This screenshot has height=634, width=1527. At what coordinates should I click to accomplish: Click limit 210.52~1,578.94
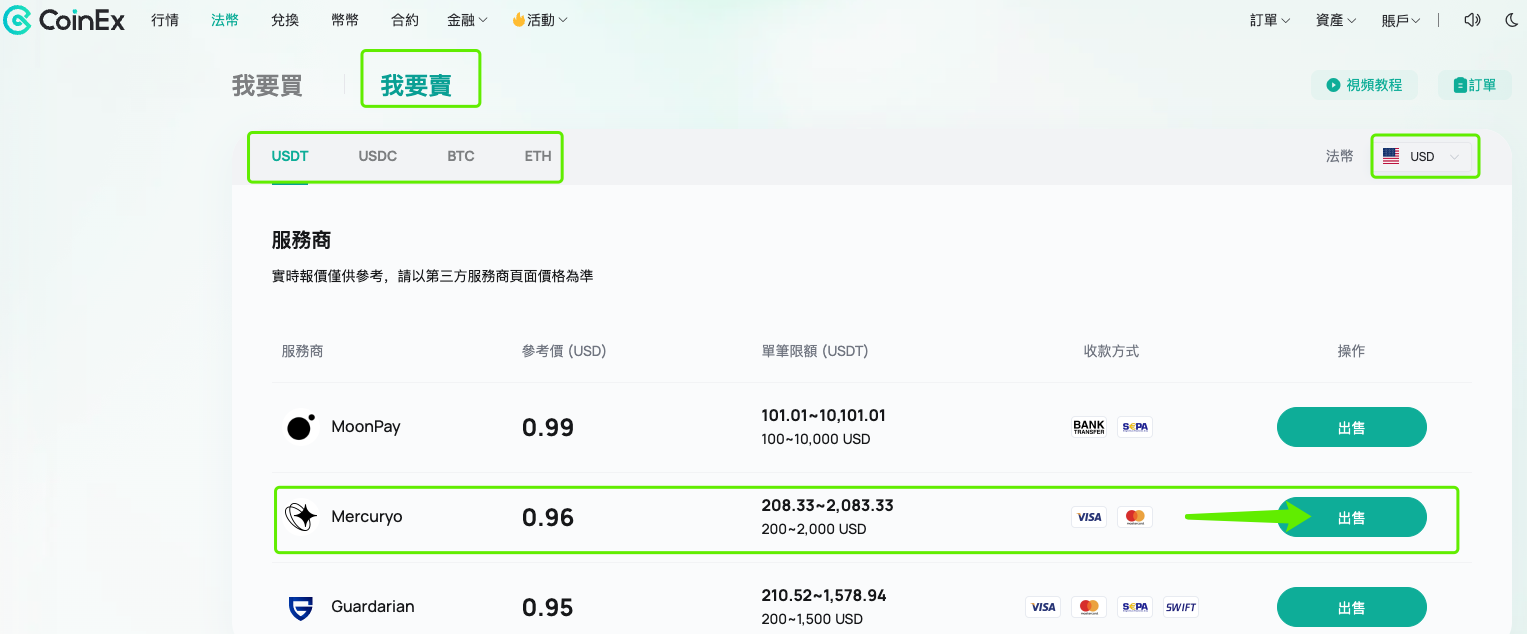coord(824,595)
